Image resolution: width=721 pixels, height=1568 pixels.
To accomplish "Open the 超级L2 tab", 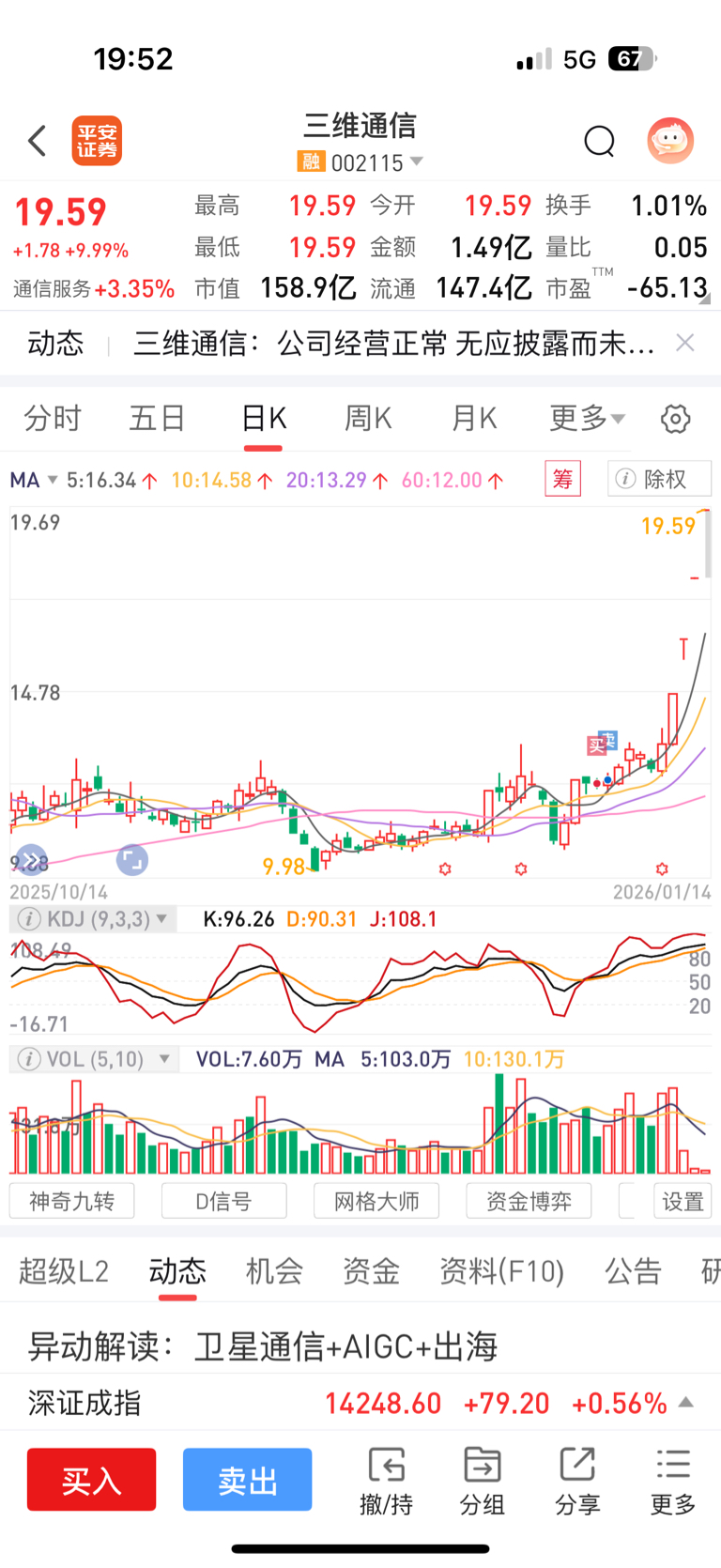I will pos(64,1270).
